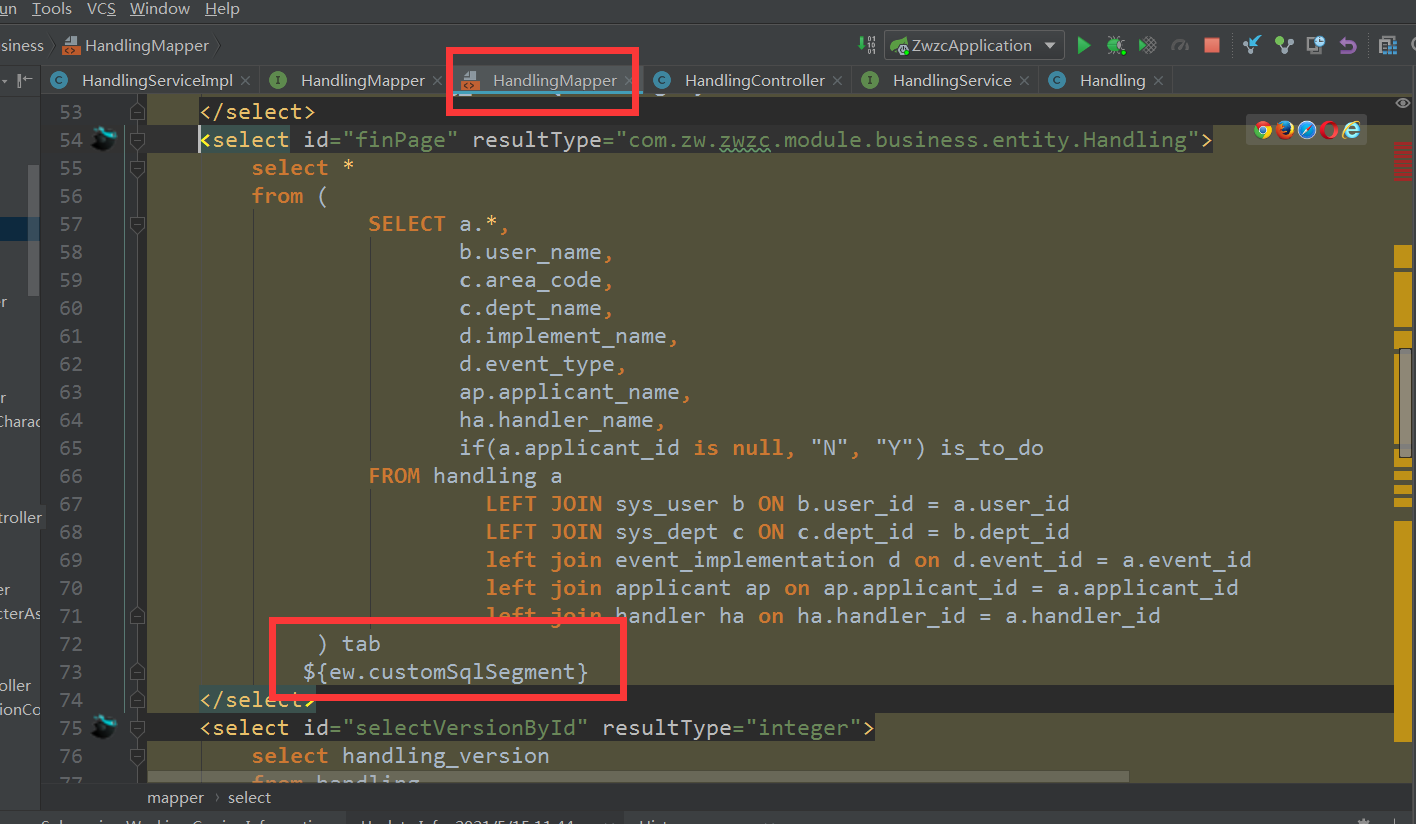
Task: Click the profiler gauge icon
Action: pos(1180,45)
